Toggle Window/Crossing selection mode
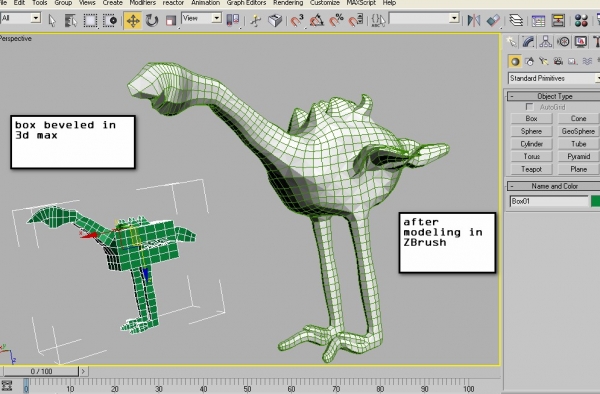This screenshot has height=394, width=600. tap(111, 20)
